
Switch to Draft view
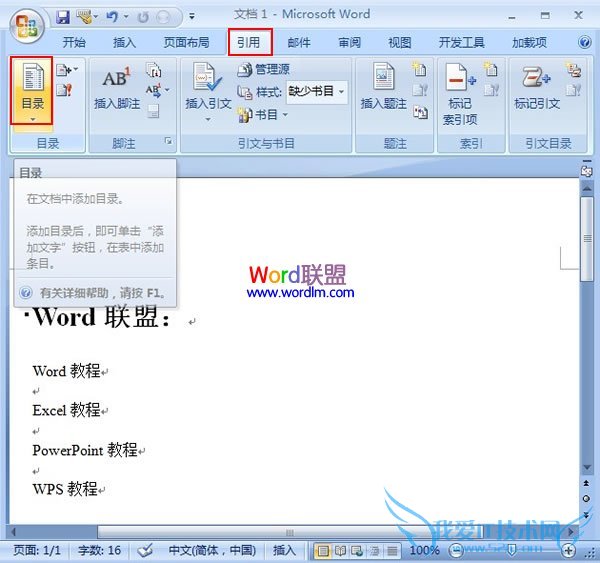click(392, 551)
